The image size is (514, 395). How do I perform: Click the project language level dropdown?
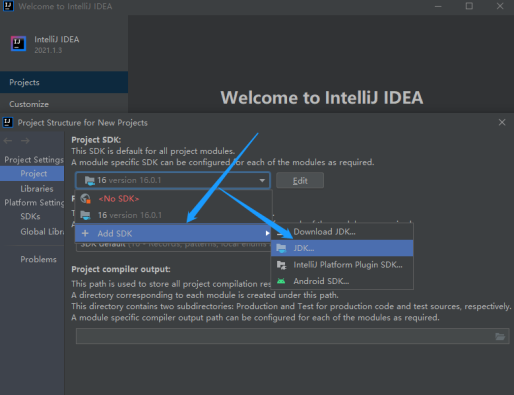[x=173, y=247]
